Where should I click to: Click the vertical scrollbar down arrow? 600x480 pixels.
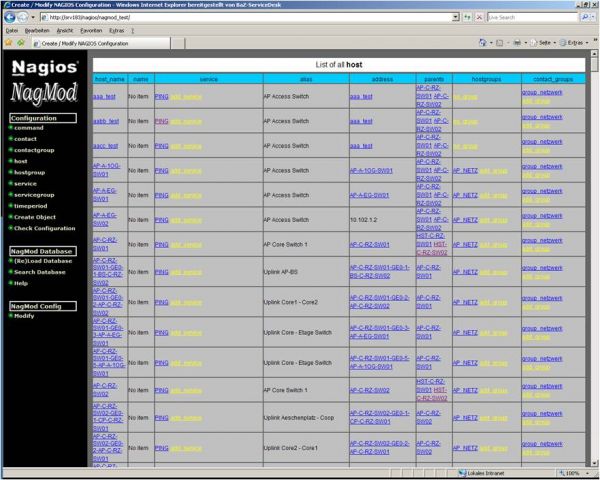click(x=594, y=462)
